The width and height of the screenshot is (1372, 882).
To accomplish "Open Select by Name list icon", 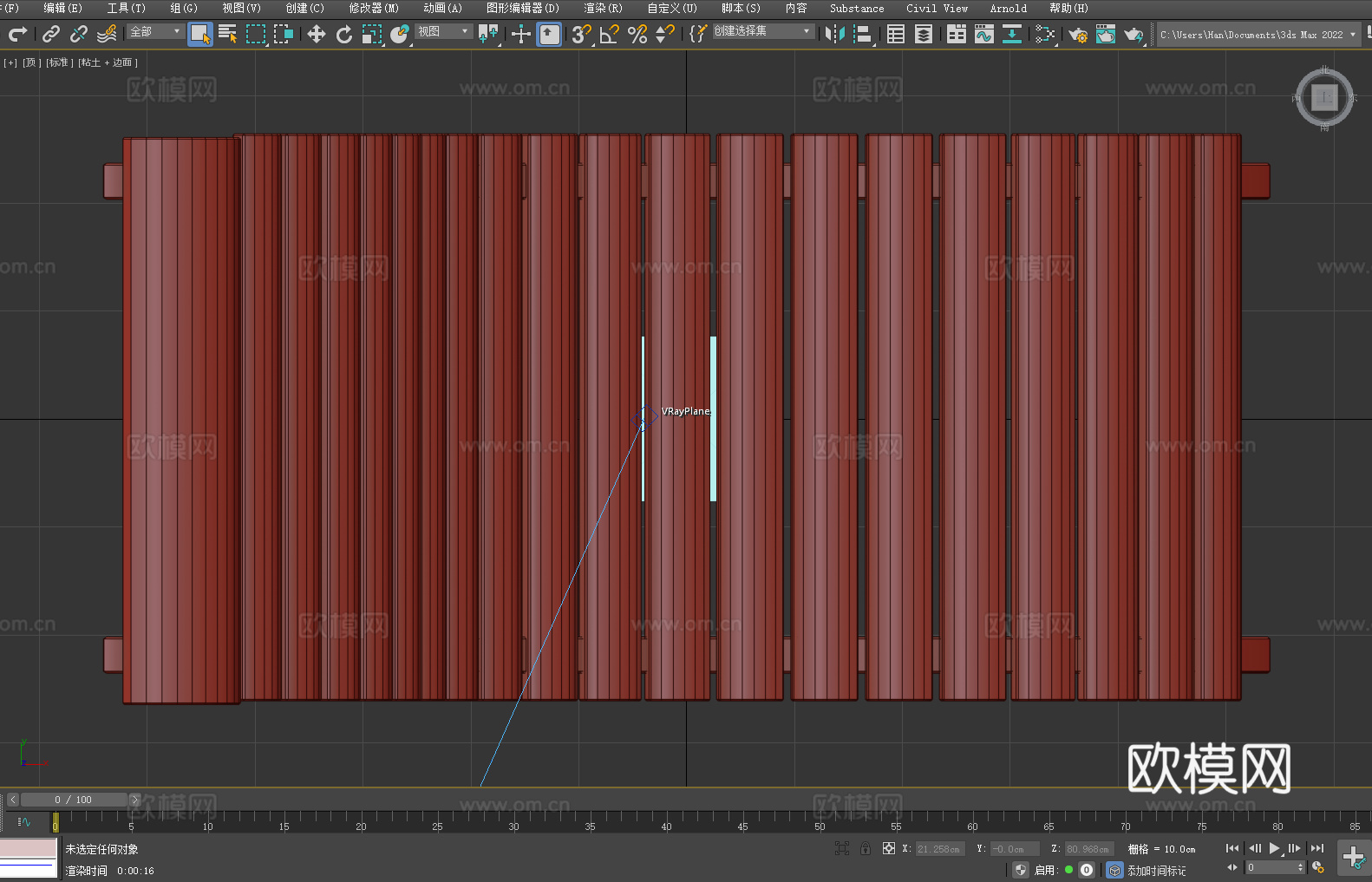I will coord(228,34).
